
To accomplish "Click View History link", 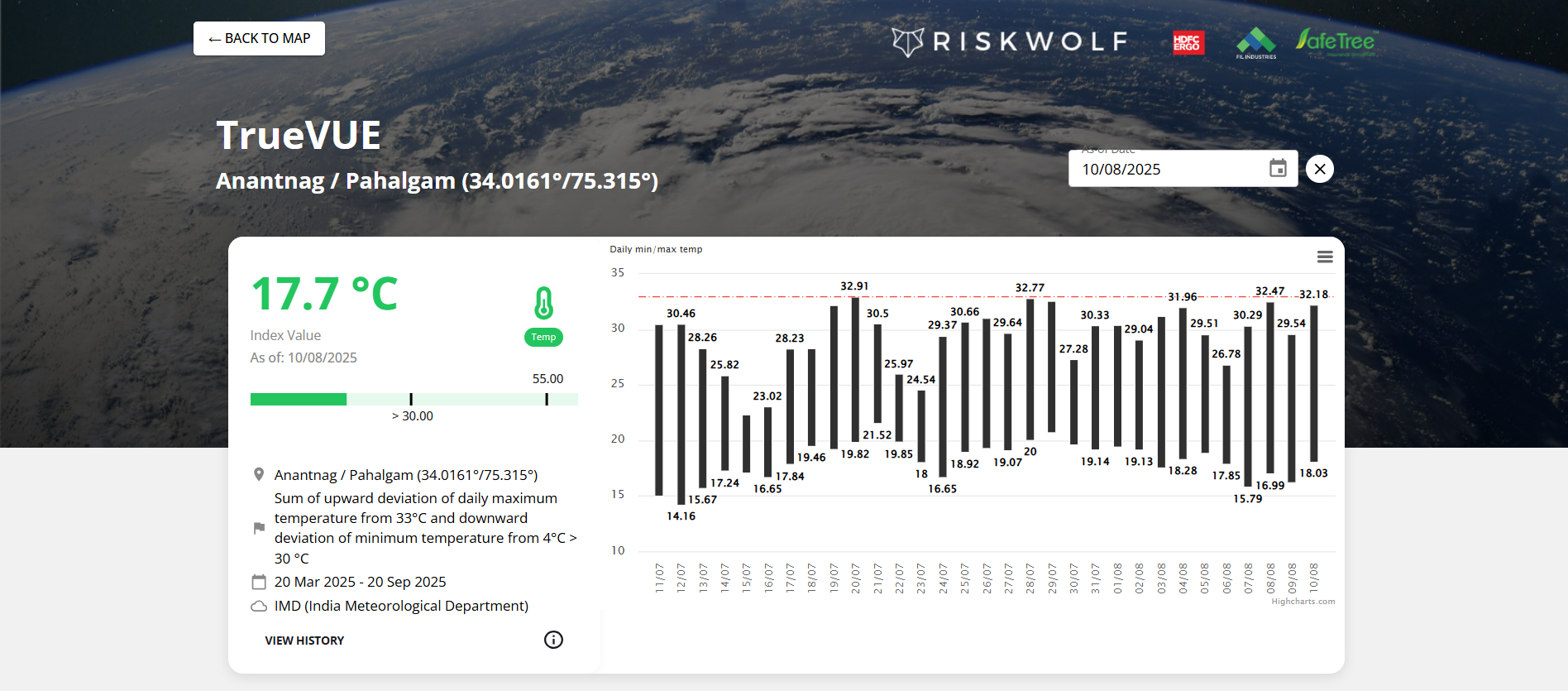I will click(304, 641).
